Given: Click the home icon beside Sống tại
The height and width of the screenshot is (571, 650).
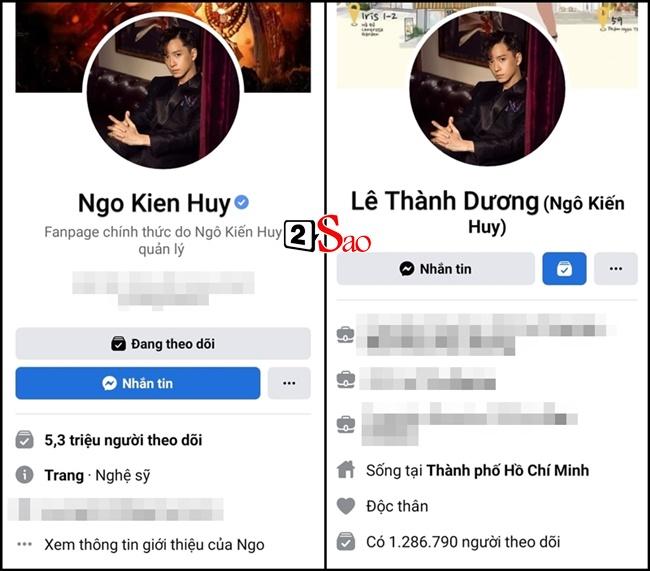Looking at the screenshot, I should click(x=346, y=469).
